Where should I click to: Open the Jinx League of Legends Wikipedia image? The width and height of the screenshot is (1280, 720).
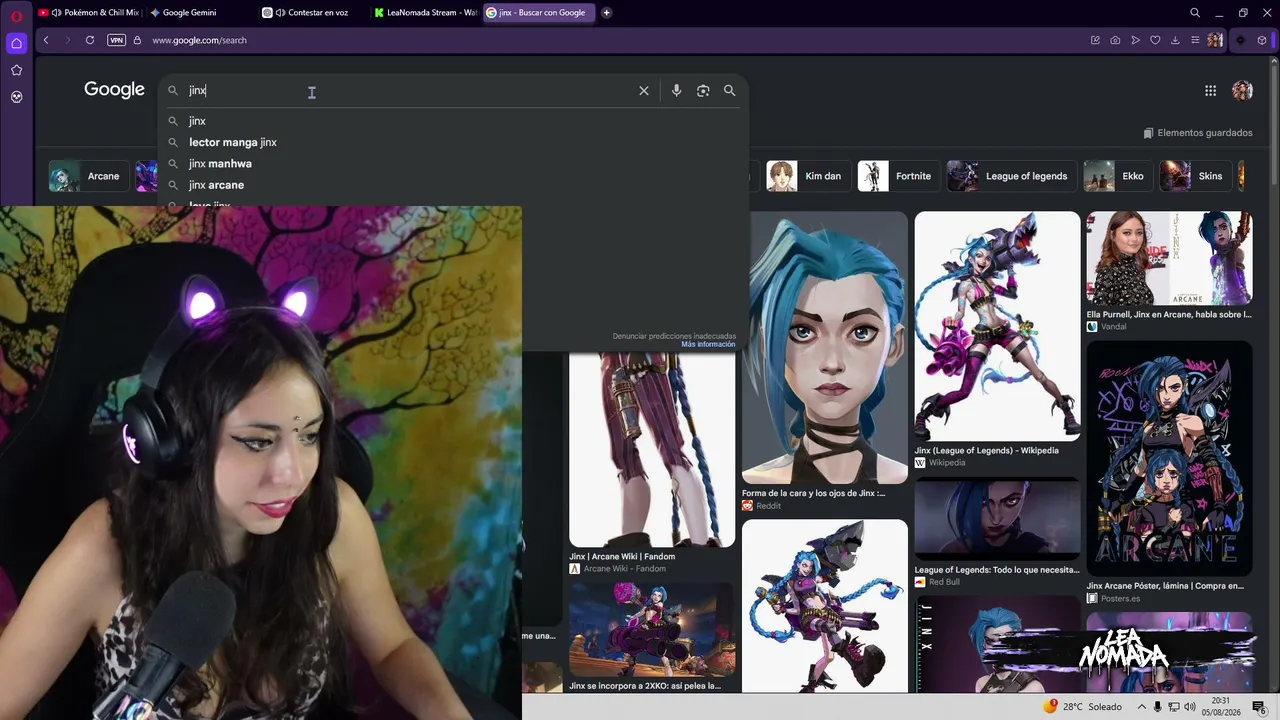pos(997,326)
